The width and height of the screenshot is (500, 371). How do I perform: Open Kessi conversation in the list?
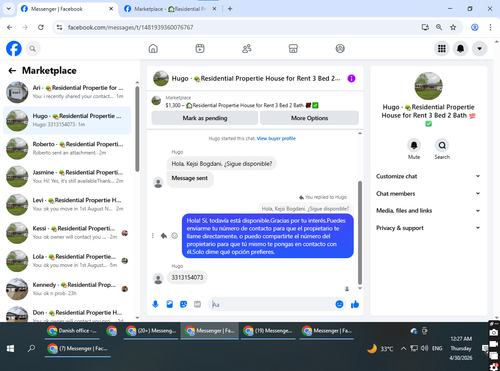[x=67, y=233]
